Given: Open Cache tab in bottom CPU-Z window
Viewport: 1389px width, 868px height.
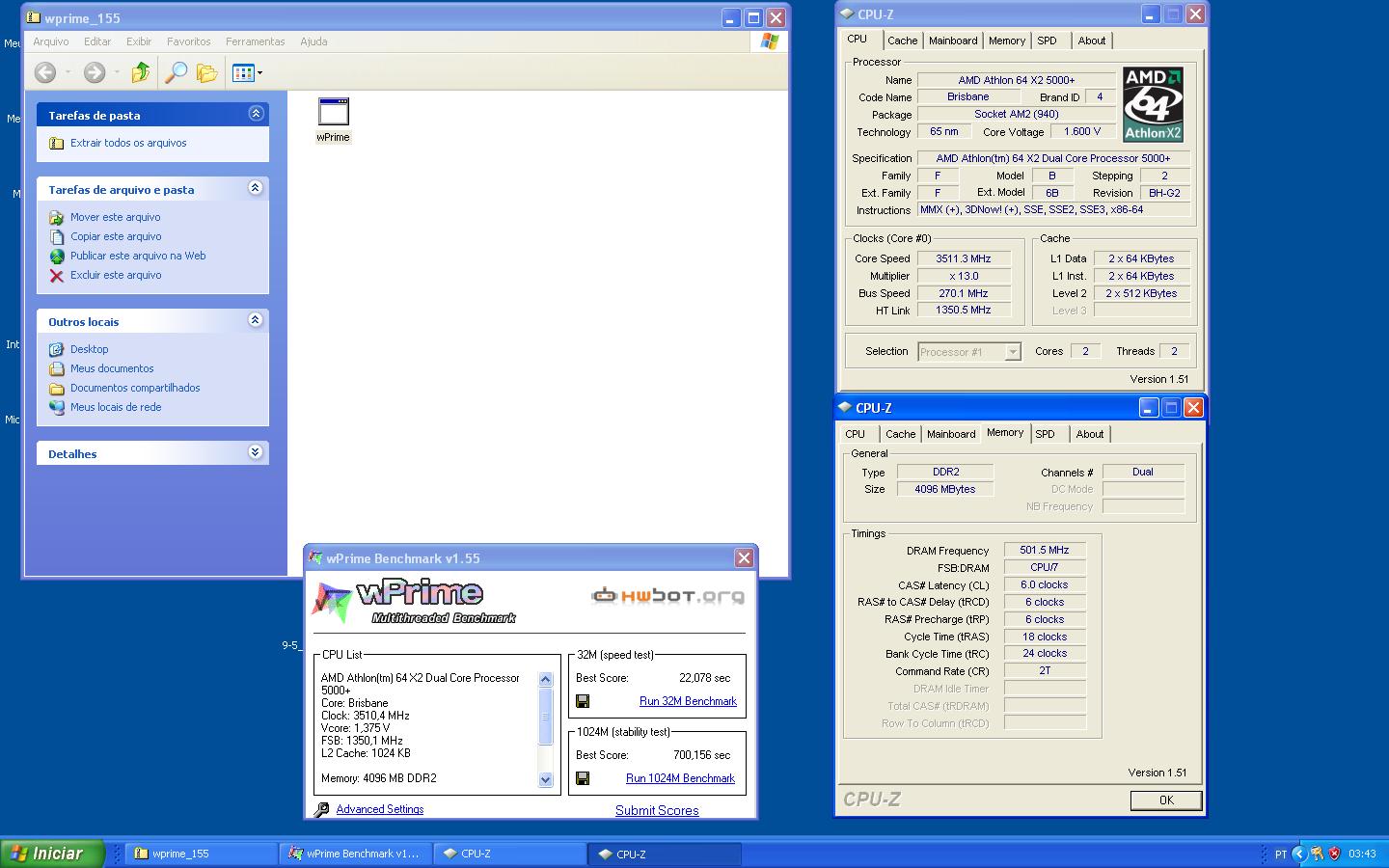Looking at the screenshot, I should 901,434.
